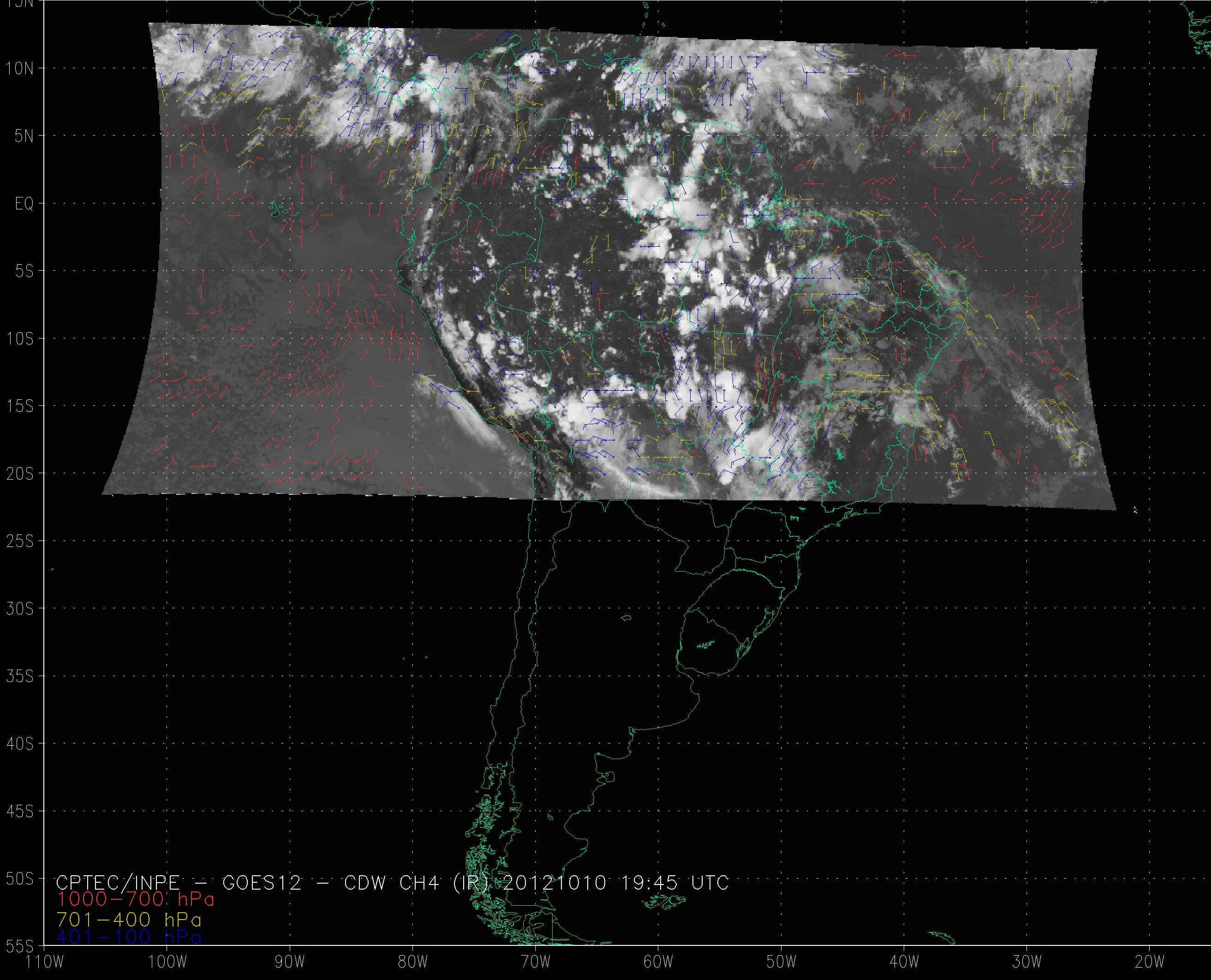Click the blue 401-100 hPa legend label

click(129, 937)
